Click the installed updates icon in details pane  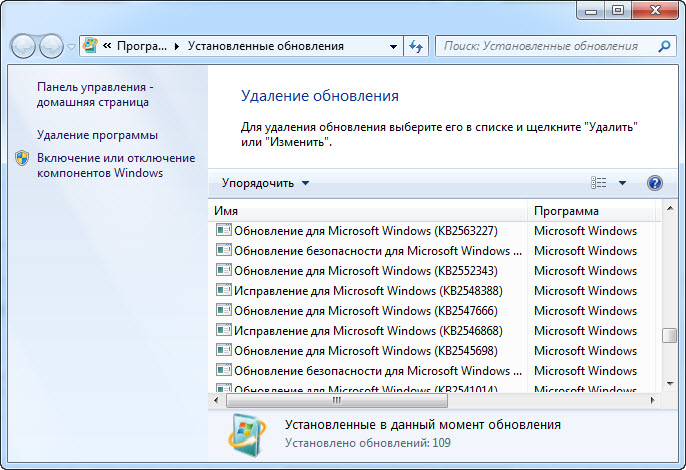click(x=248, y=432)
